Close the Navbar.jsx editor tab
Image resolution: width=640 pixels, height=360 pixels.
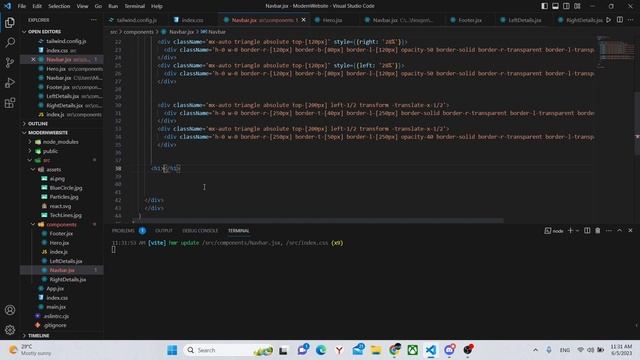(x=303, y=20)
